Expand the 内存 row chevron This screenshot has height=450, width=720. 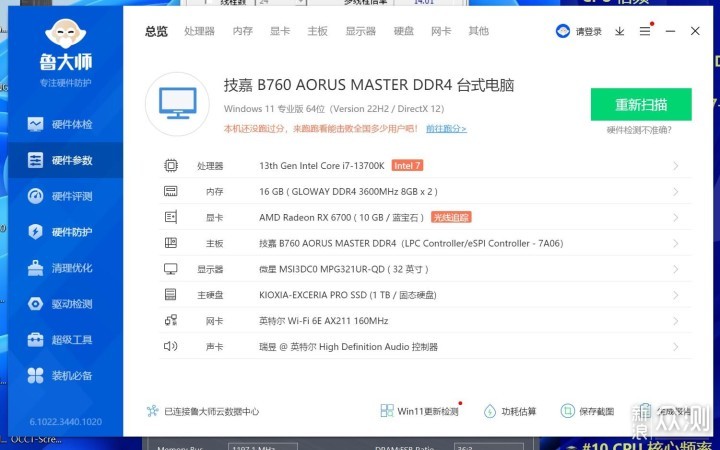(675, 191)
